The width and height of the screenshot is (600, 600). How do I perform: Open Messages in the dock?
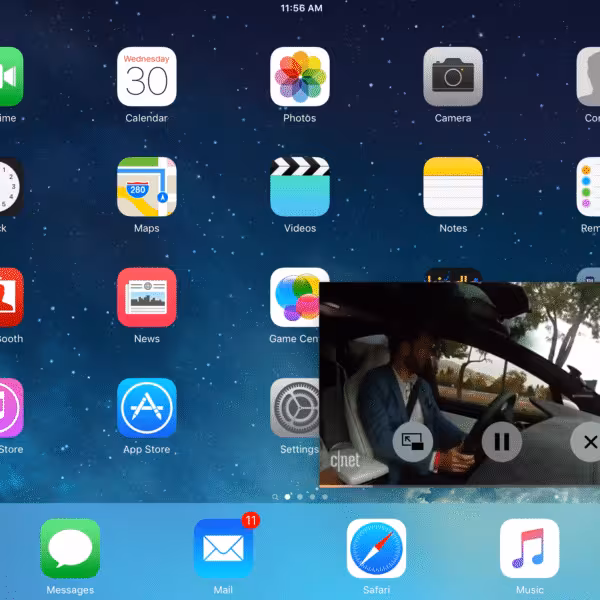point(70,548)
